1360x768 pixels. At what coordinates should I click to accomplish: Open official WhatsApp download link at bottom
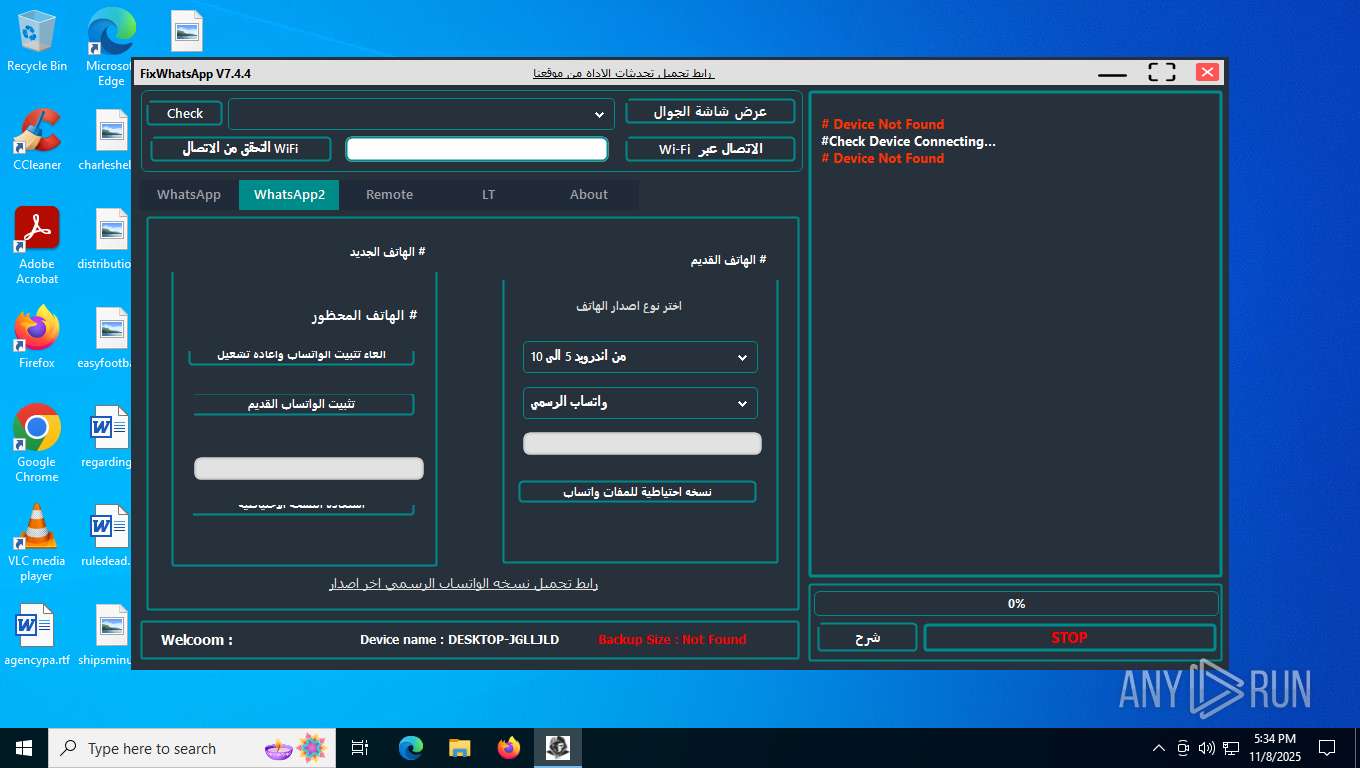click(464, 583)
